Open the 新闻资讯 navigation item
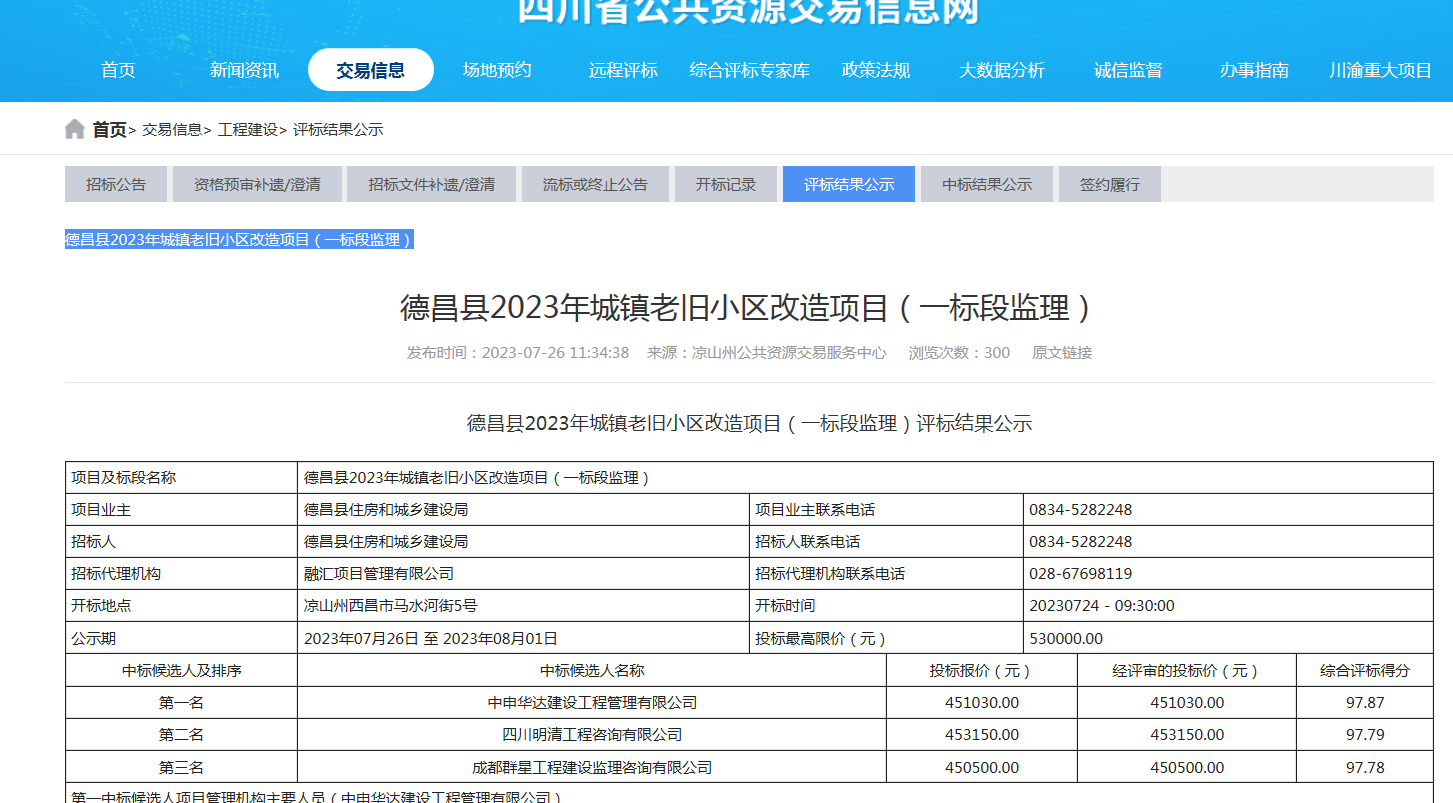 point(244,70)
